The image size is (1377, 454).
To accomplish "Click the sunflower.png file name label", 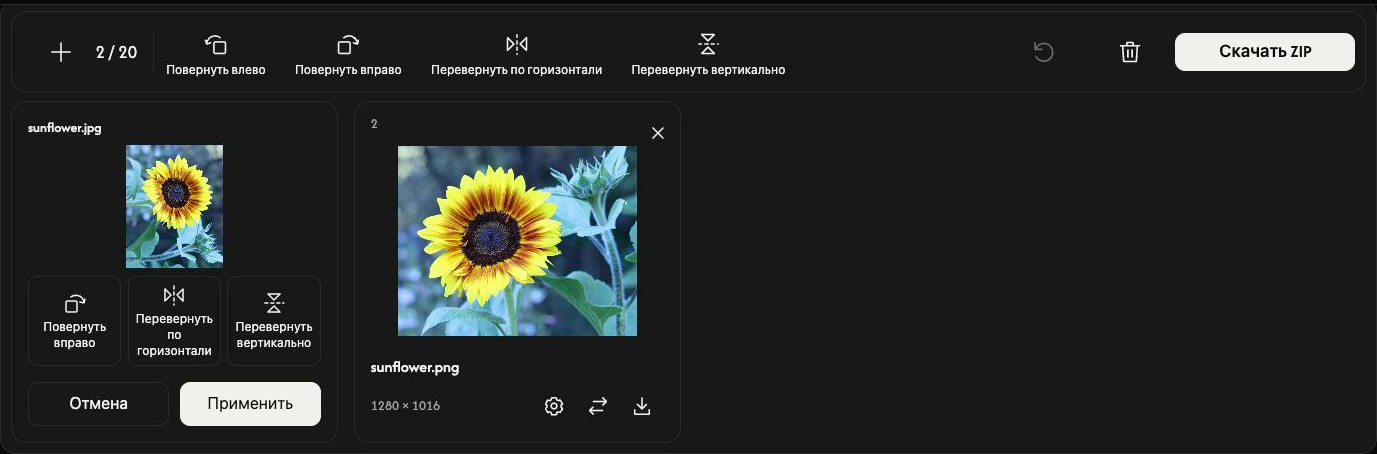I will pos(415,367).
